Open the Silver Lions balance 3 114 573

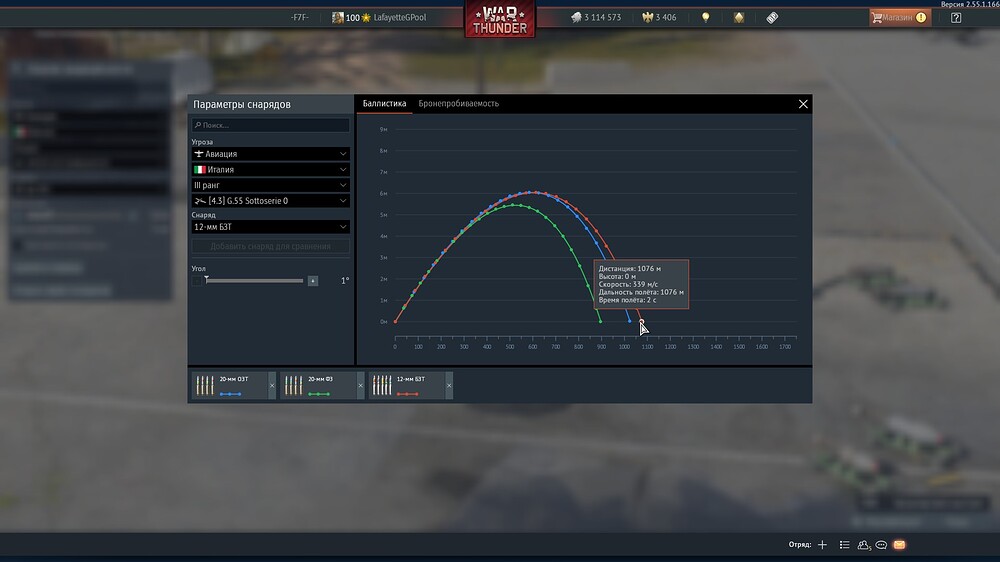(x=596, y=18)
